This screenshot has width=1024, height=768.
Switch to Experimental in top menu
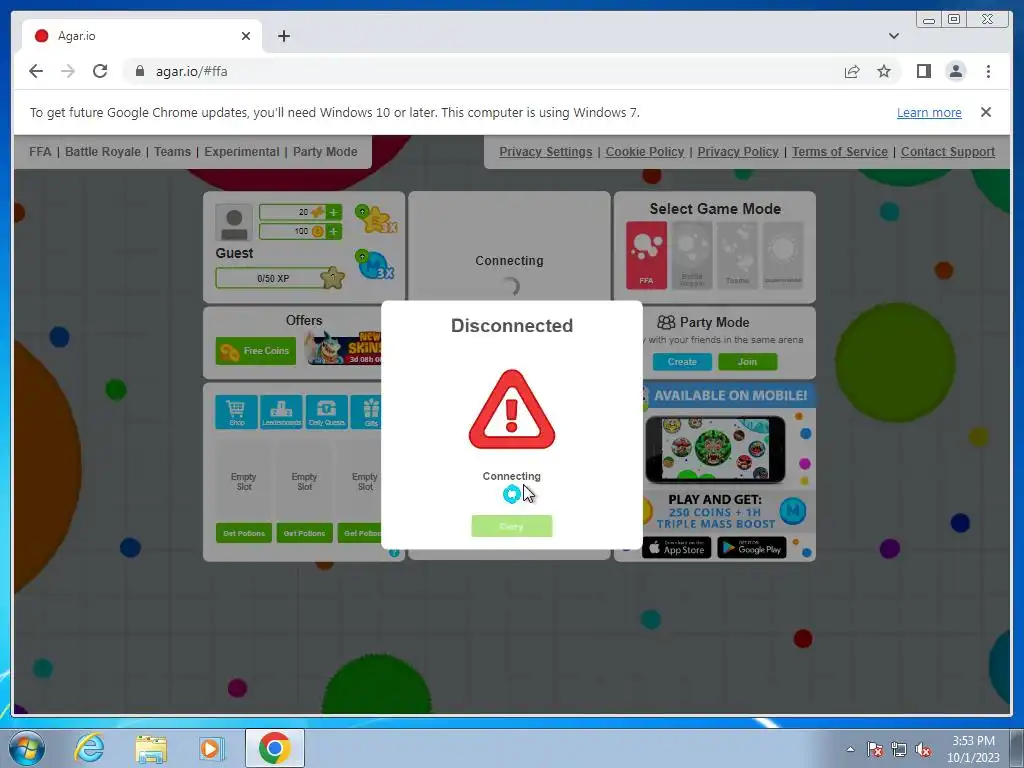[x=242, y=152]
